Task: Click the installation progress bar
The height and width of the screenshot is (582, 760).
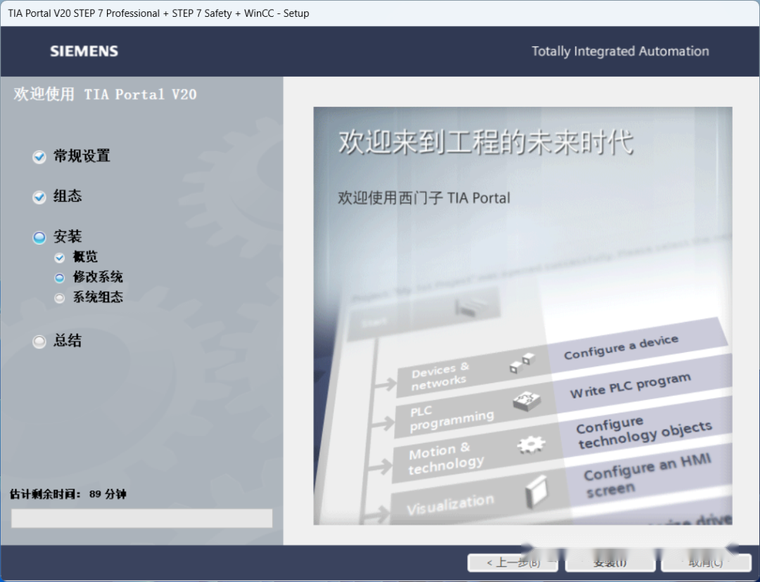Action: click(142, 518)
